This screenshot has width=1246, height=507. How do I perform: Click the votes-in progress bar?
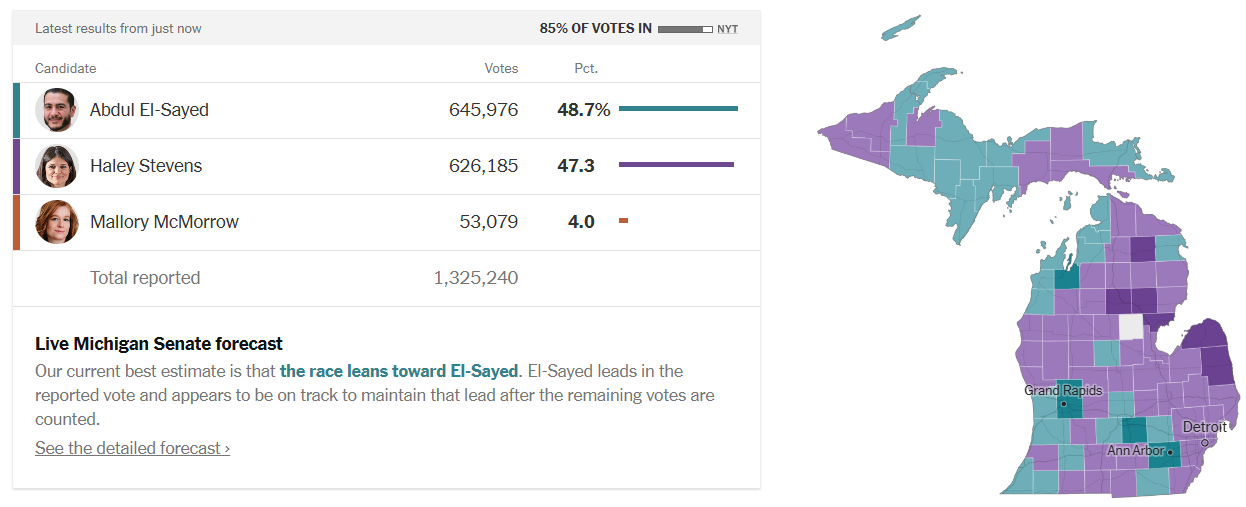pyautogui.click(x=685, y=29)
